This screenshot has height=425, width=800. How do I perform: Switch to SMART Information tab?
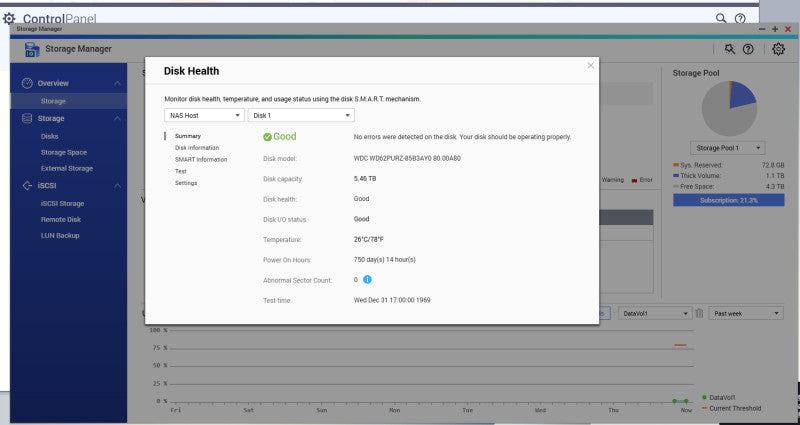(x=201, y=160)
